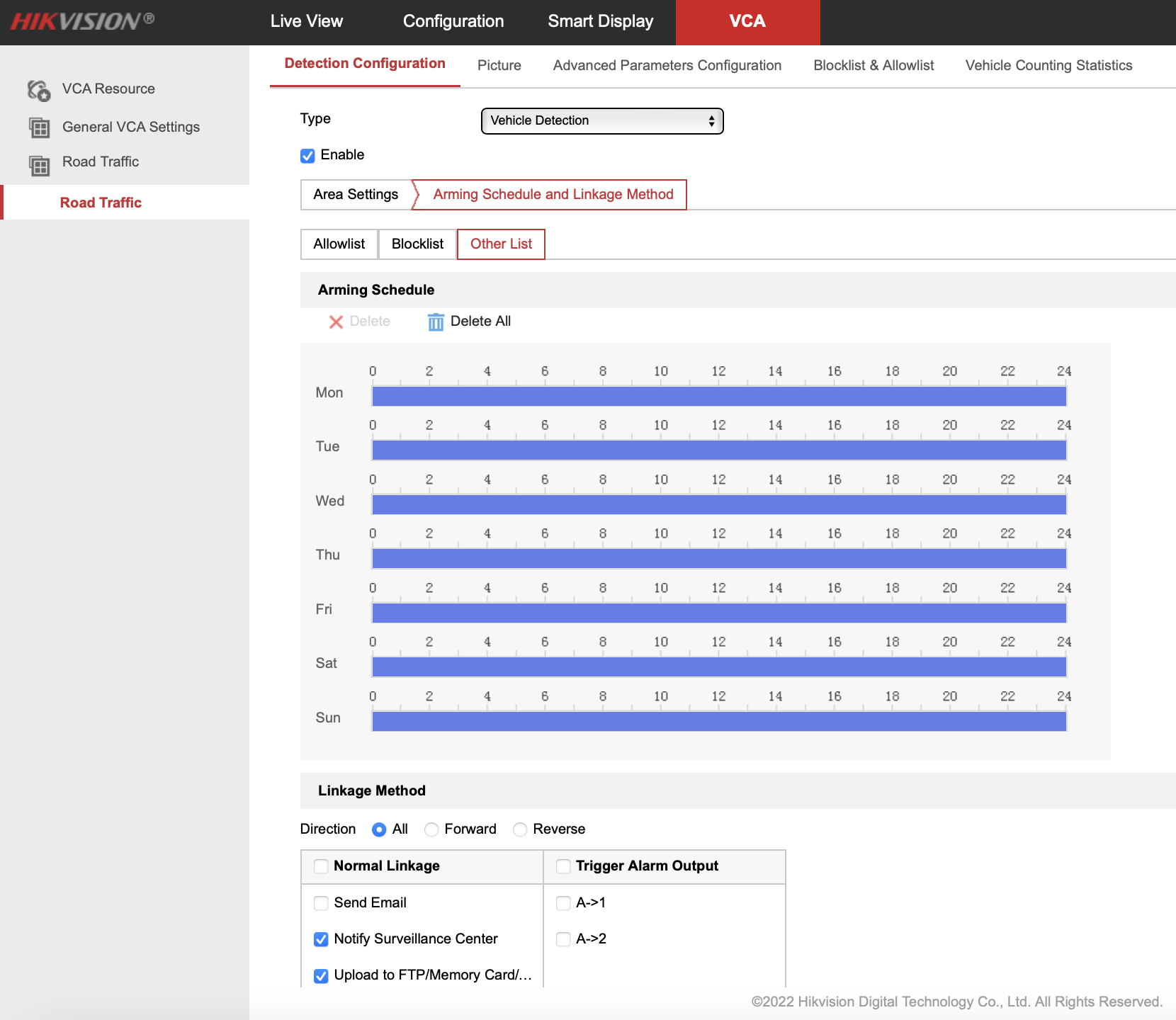Viewport: 1176px width, 1020px height.
Task: Click the Delete All trash can icon
Action: (436, 322)
